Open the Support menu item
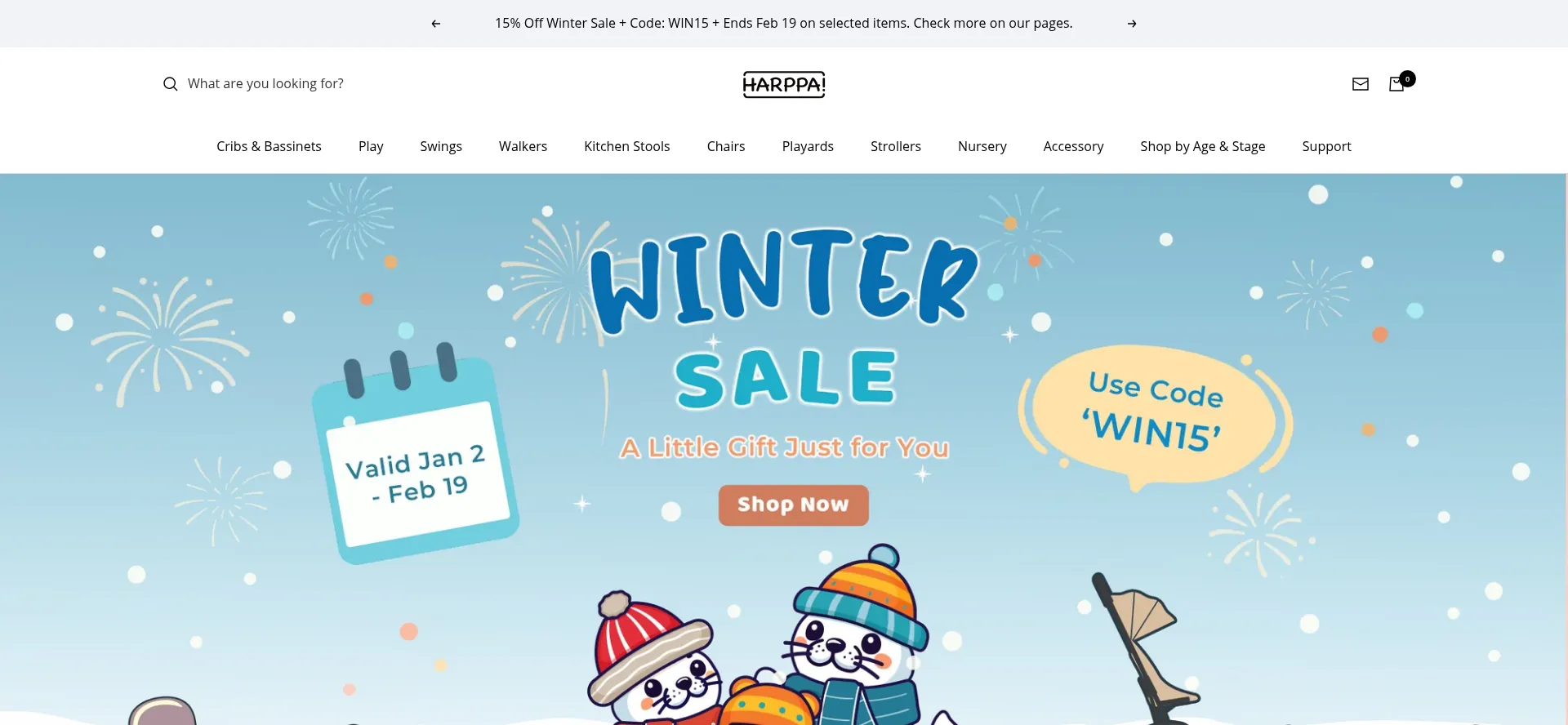 click(x=1326, y=146)
